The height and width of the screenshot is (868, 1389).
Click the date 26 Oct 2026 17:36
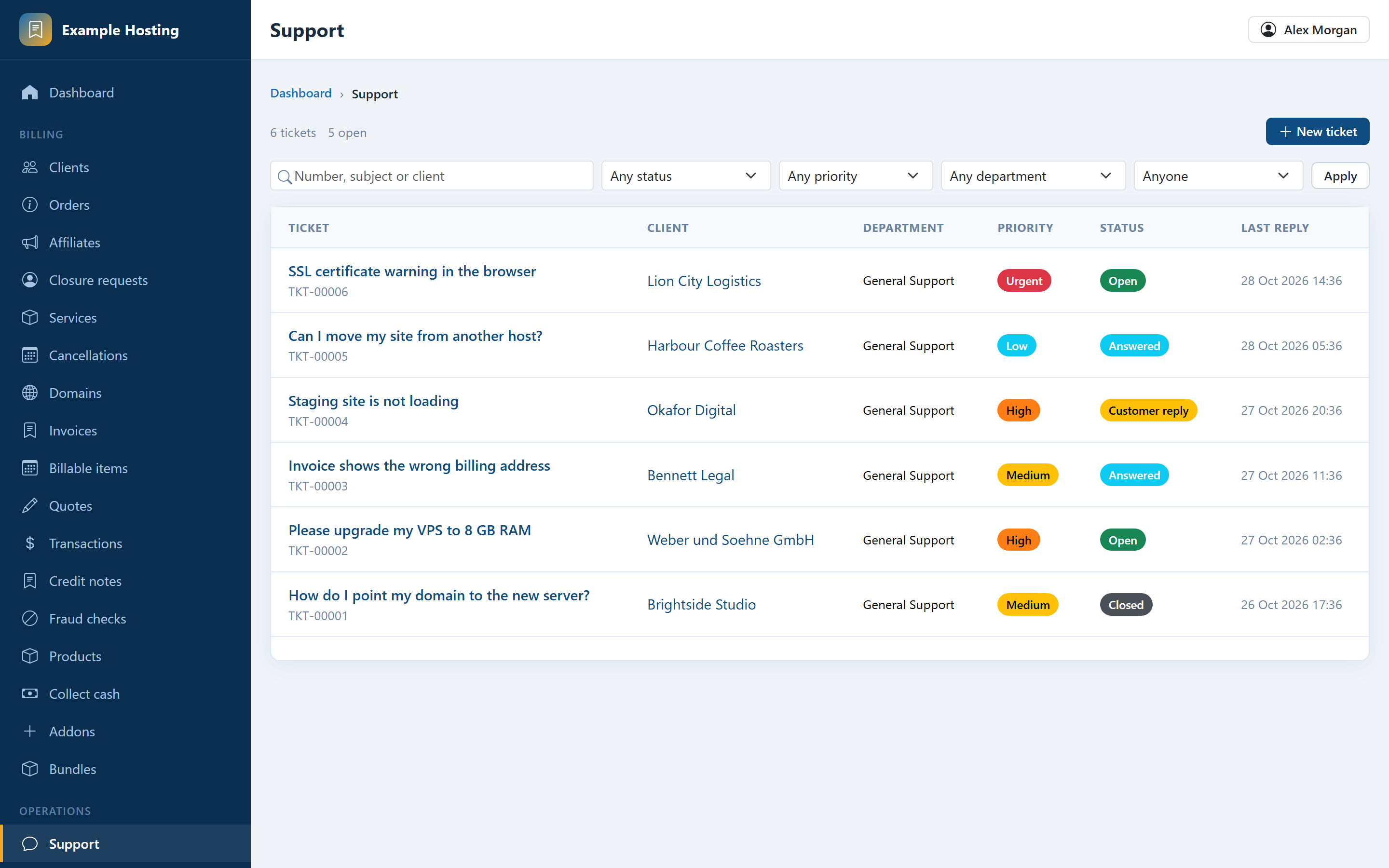(1292, 605)
